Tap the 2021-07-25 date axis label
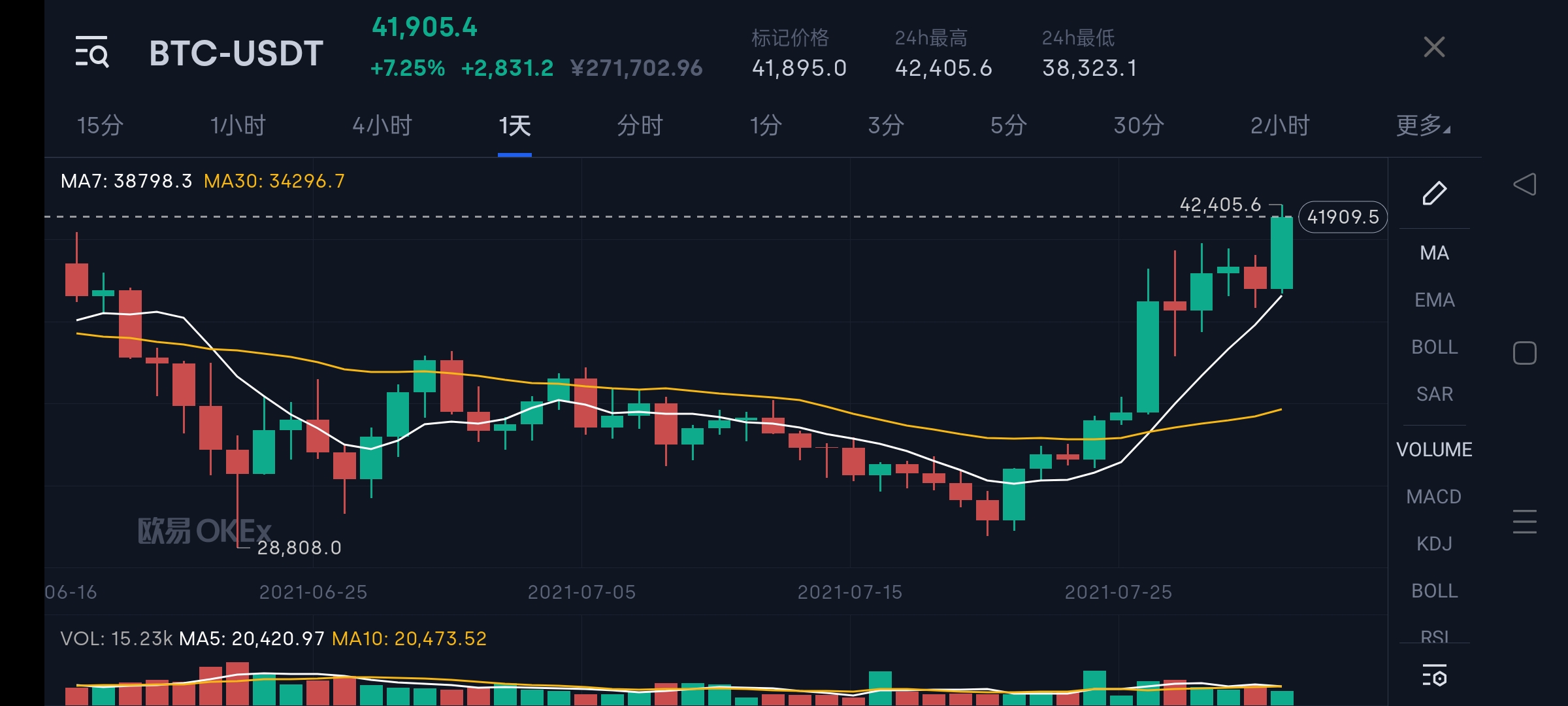This screenshot has width=1568, height=706. tap(1119, 592)
